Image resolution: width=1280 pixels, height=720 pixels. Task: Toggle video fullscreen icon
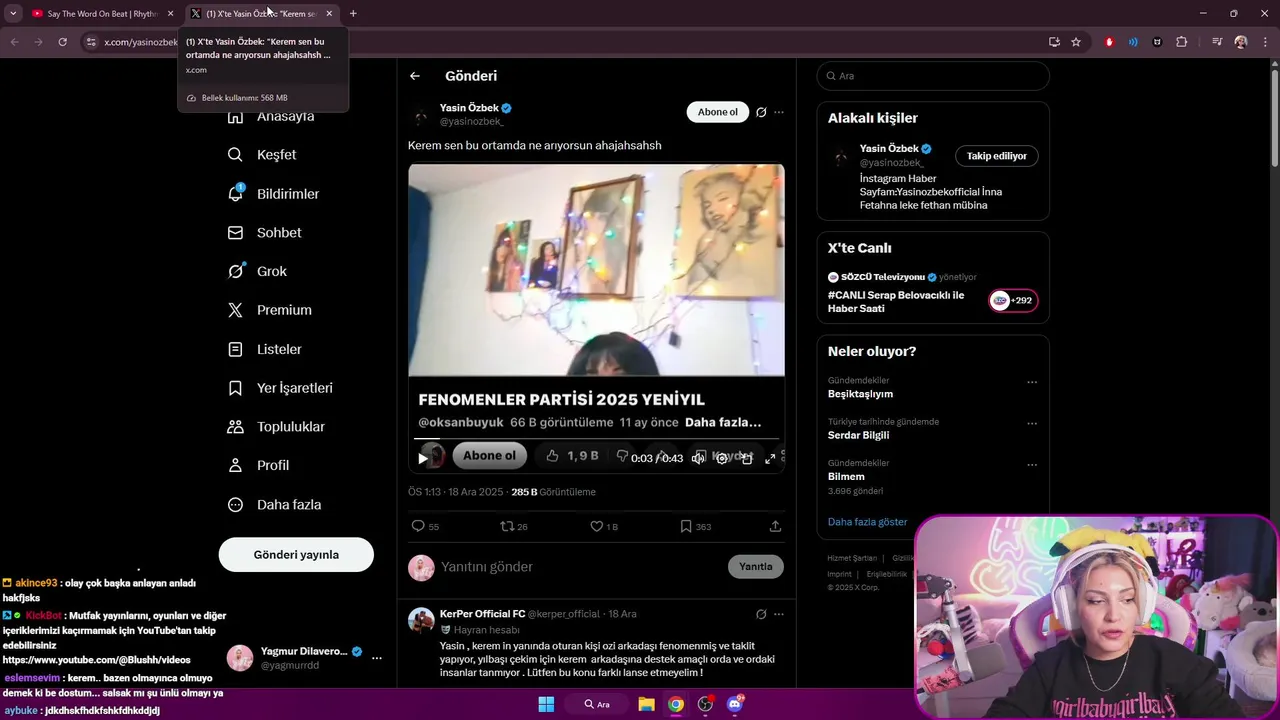coord(770,458)
